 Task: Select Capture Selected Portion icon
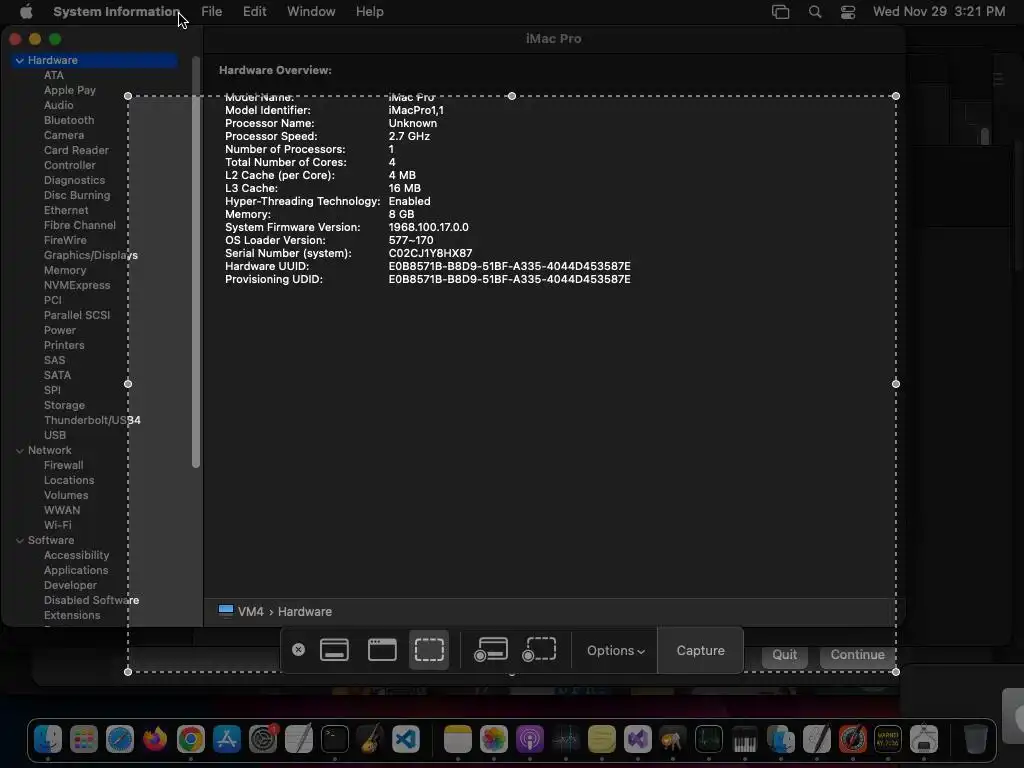pyautogui.click(x=429, y=650)
